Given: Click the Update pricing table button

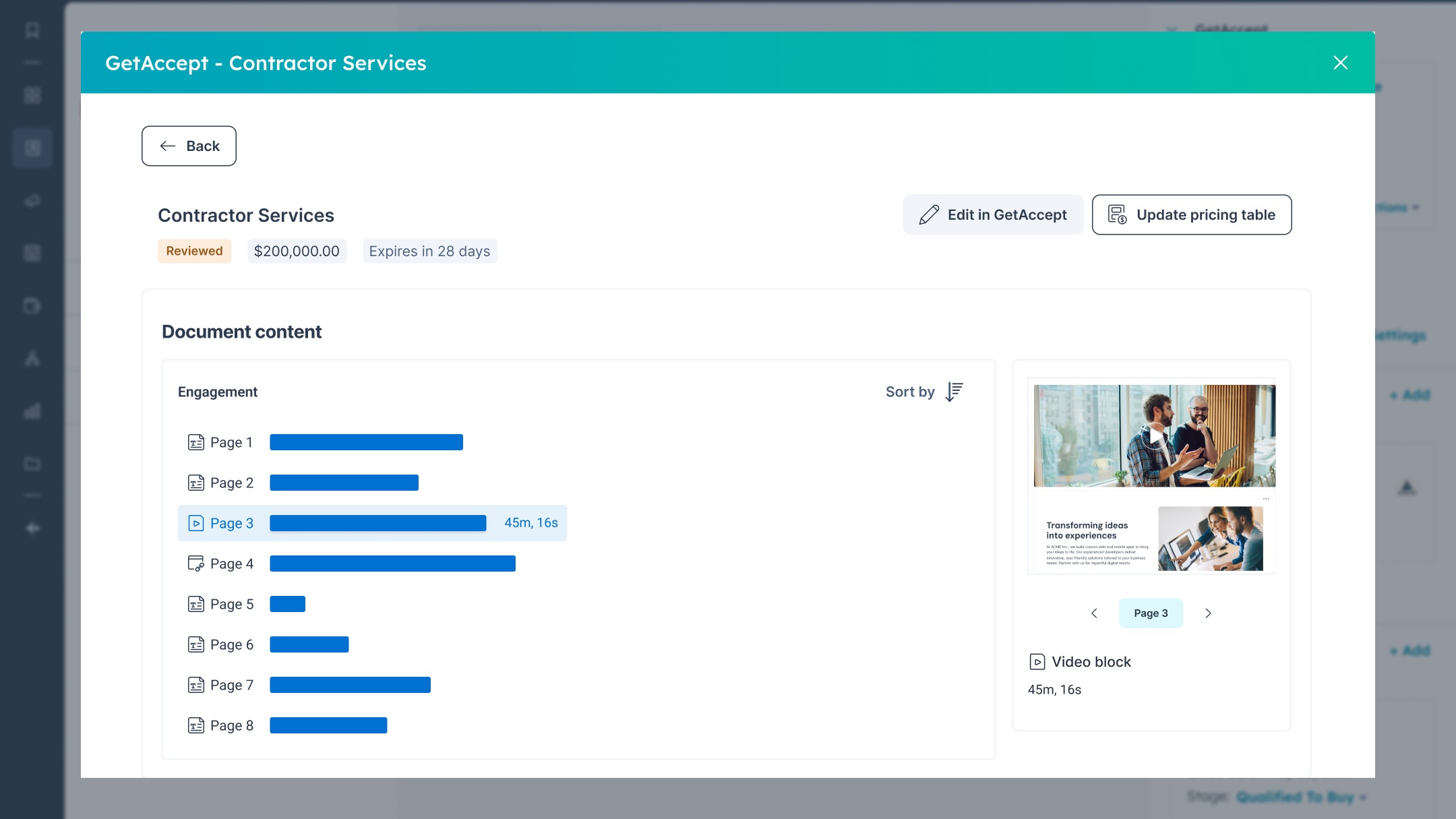Looking at the screenshot, I should tap(1191, 215).
